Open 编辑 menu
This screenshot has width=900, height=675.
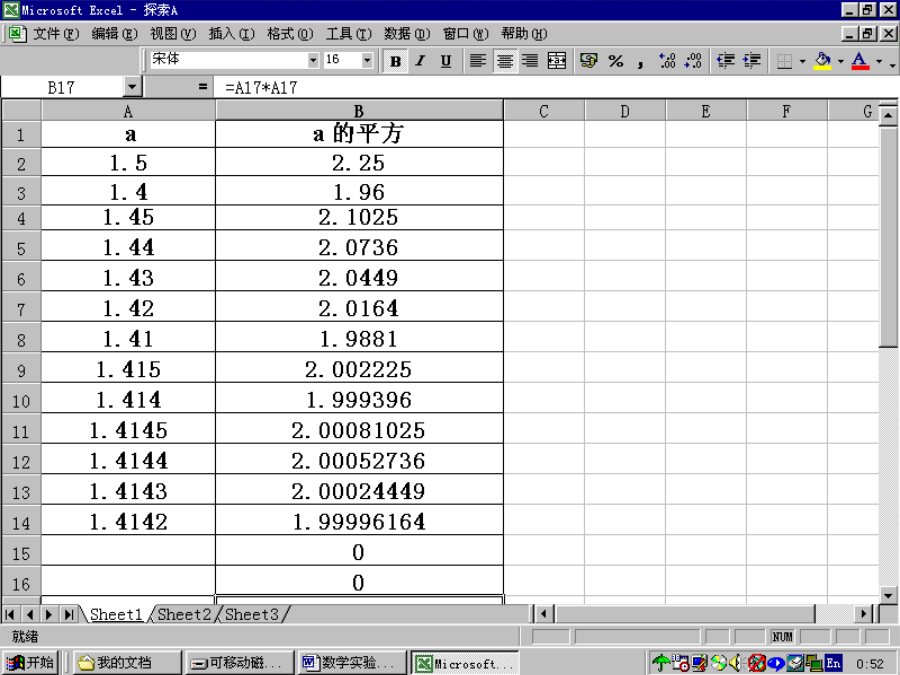114,34
